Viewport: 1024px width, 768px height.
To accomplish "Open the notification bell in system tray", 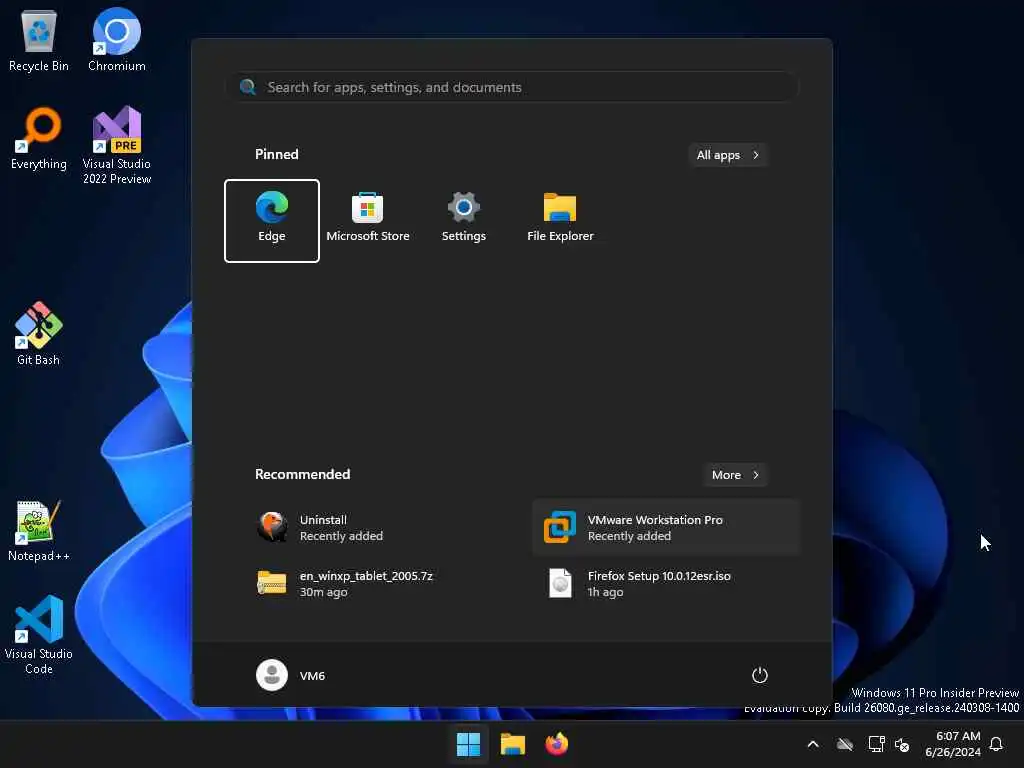I will [x=996, y=744].
